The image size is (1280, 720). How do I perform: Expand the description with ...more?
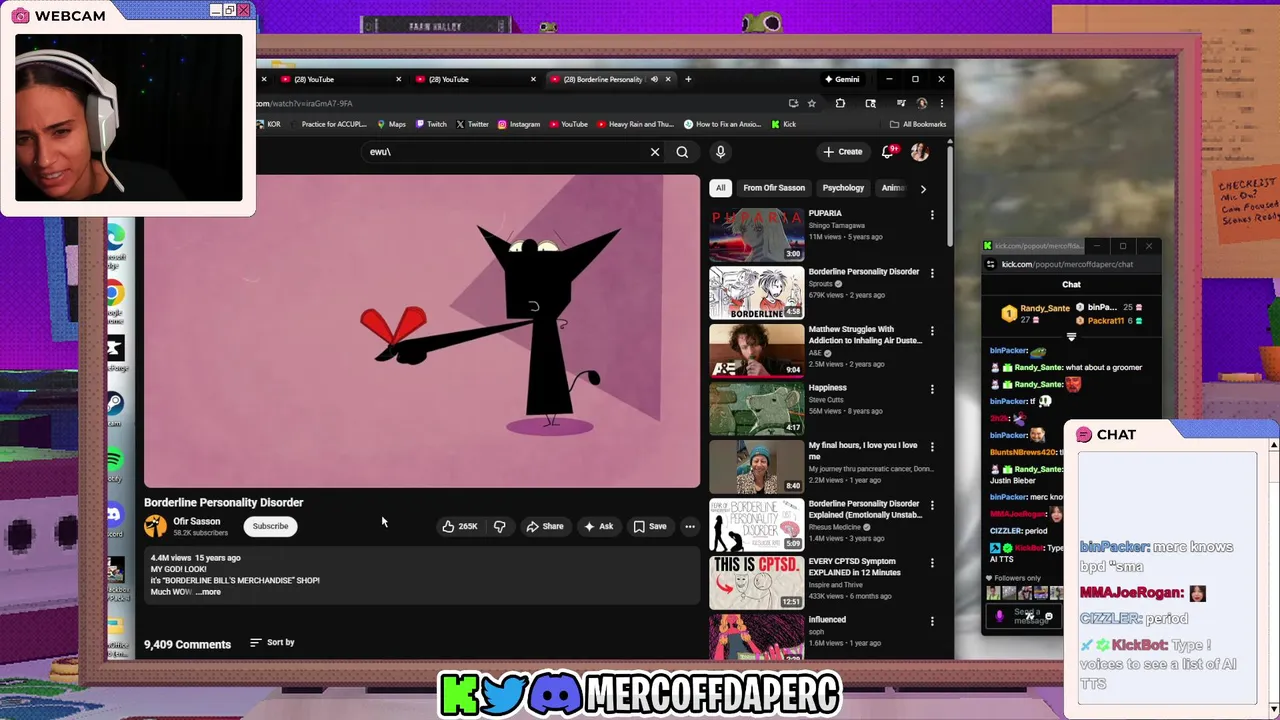tap(208, 592)
